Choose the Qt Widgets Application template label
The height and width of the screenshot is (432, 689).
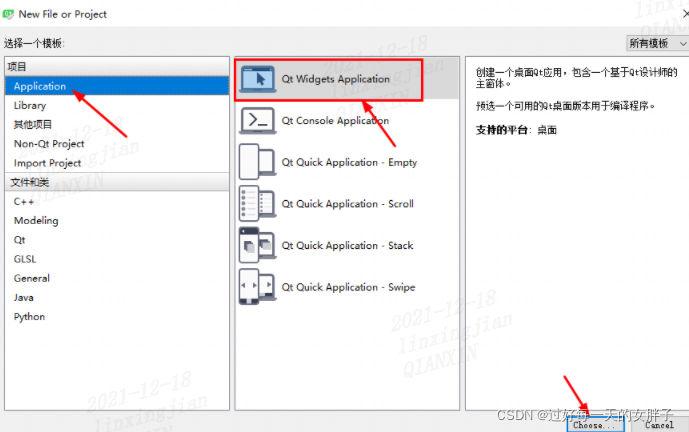click(335, 79)
